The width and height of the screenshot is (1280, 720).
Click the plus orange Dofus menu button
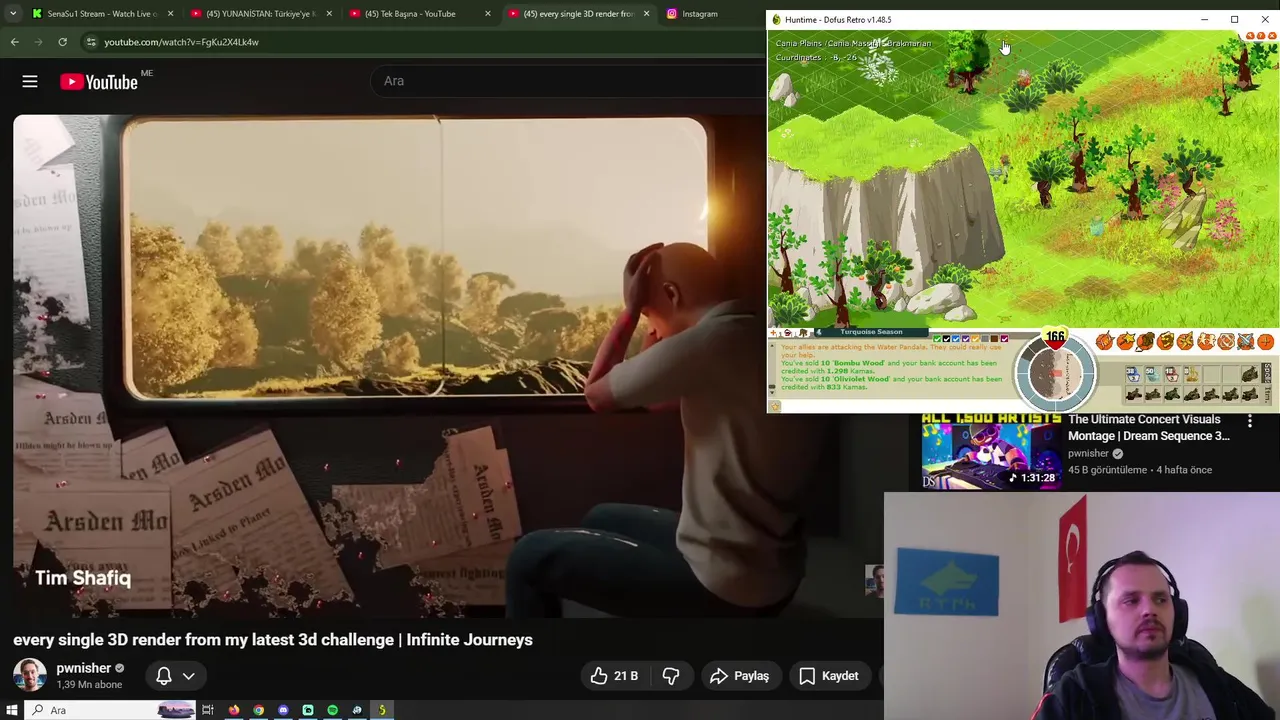tap(1265, 342)
